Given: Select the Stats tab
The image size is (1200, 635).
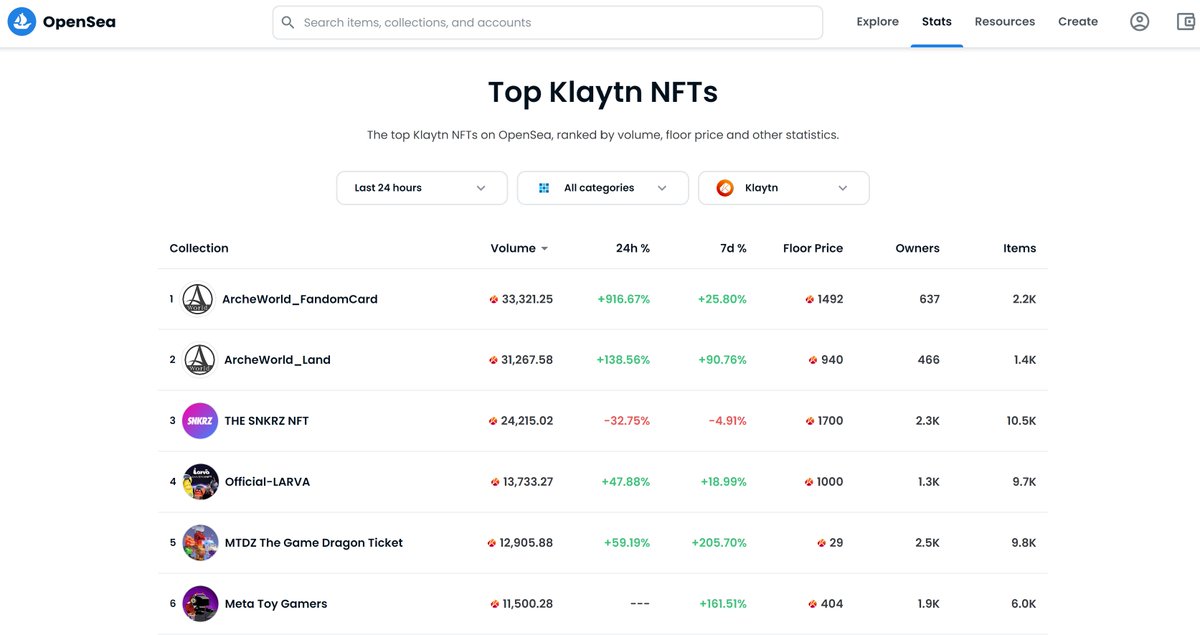Looking at the screenshot, I should (x=936, y=21).
